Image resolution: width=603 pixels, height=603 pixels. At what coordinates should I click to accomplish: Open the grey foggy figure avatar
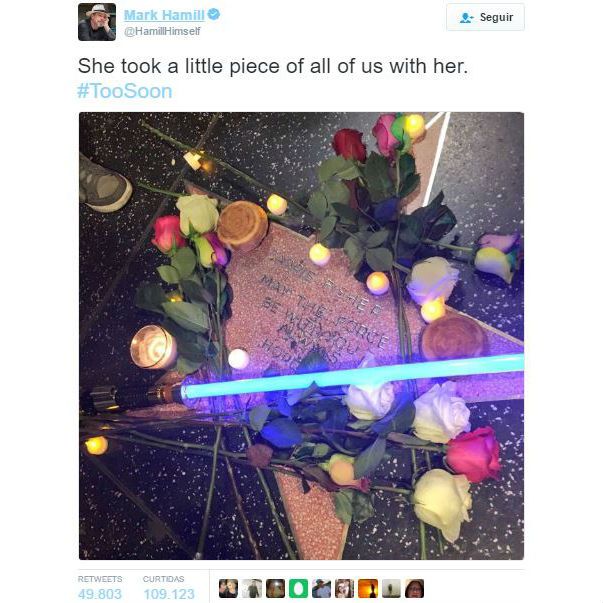(x=391, y=588)
